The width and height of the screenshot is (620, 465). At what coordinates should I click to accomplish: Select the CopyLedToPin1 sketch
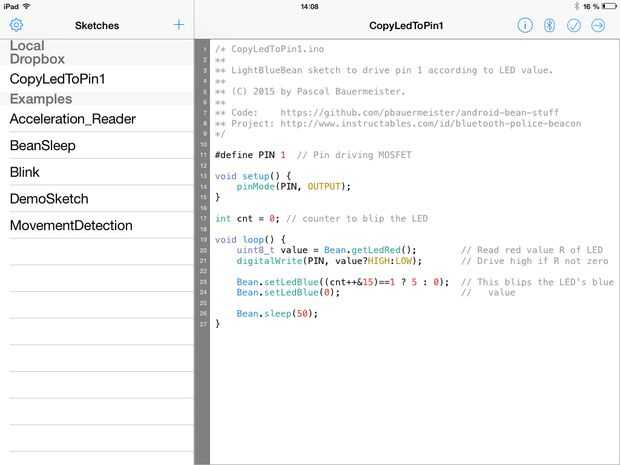click(x=58, y=79)
